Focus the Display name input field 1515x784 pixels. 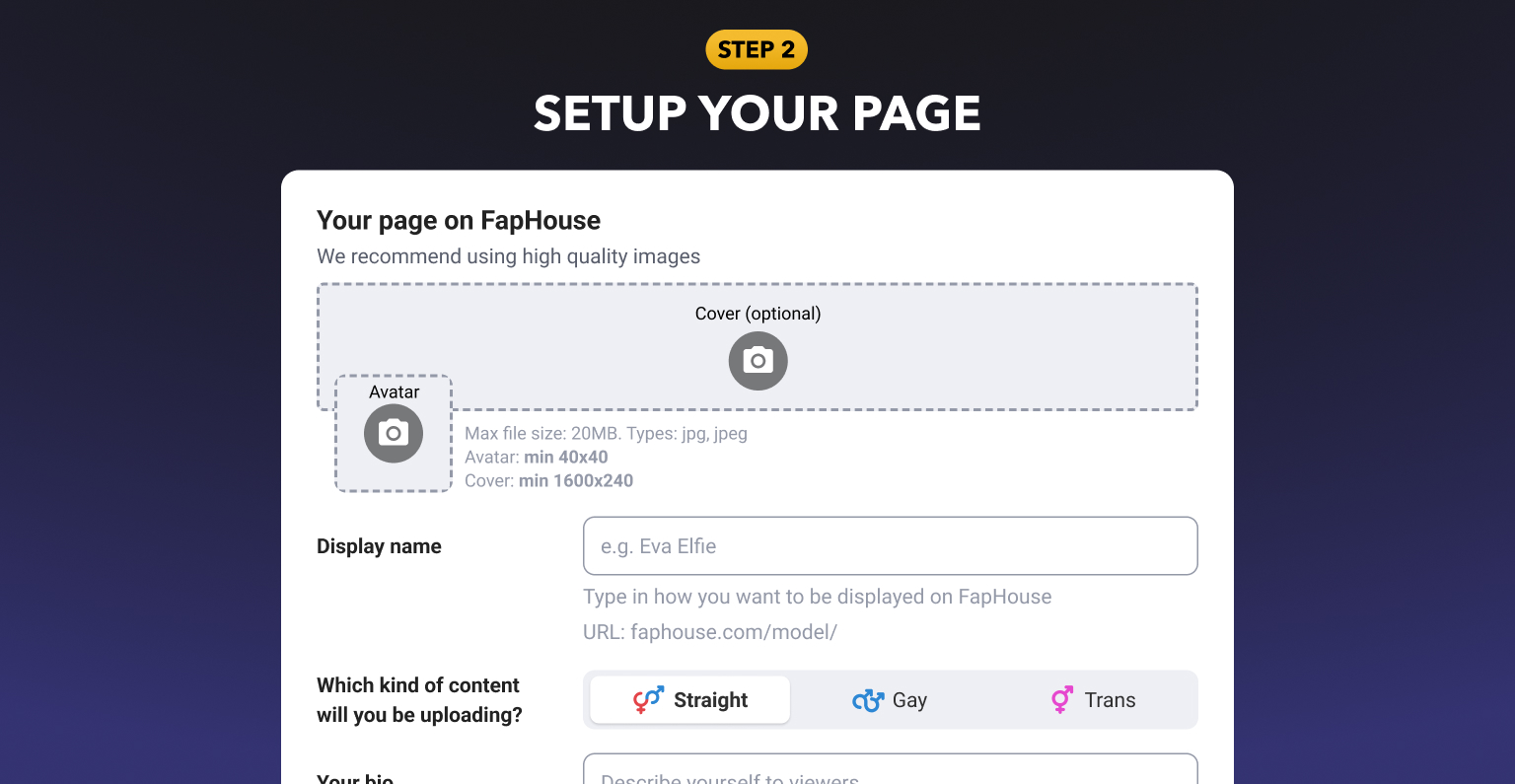(890, 546)
